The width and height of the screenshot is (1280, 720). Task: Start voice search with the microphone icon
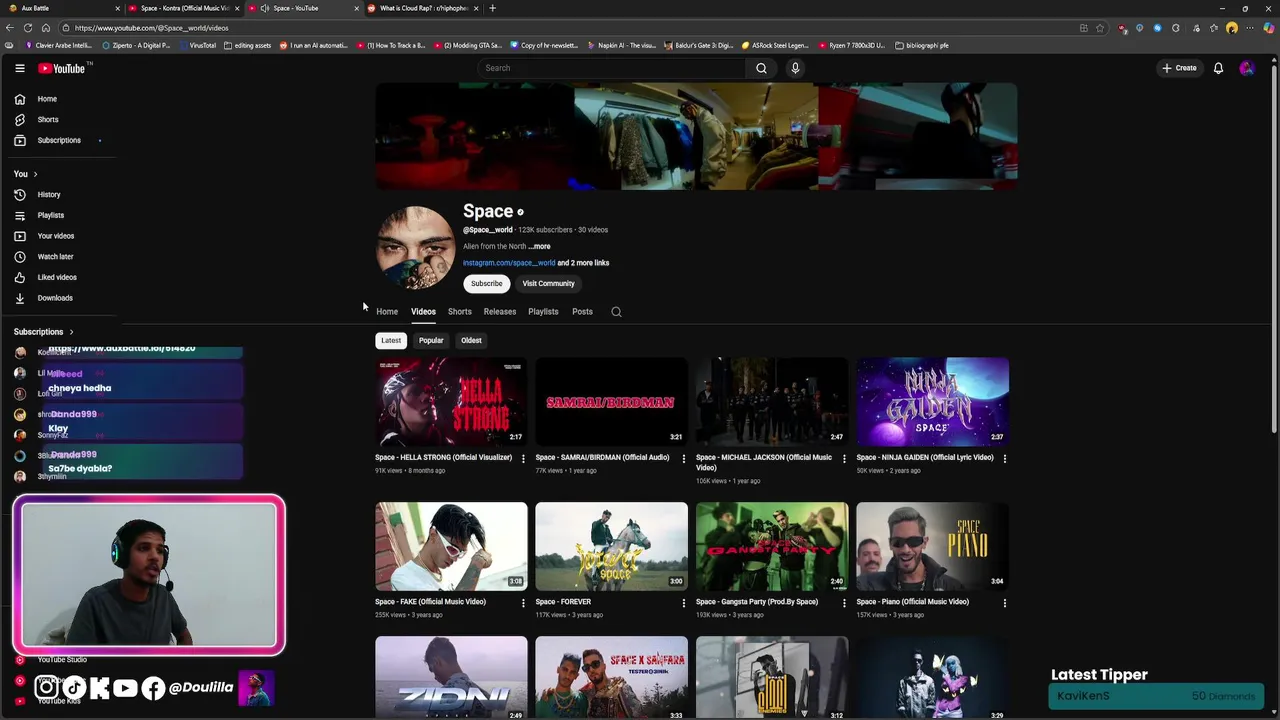[x=795, y=68]
